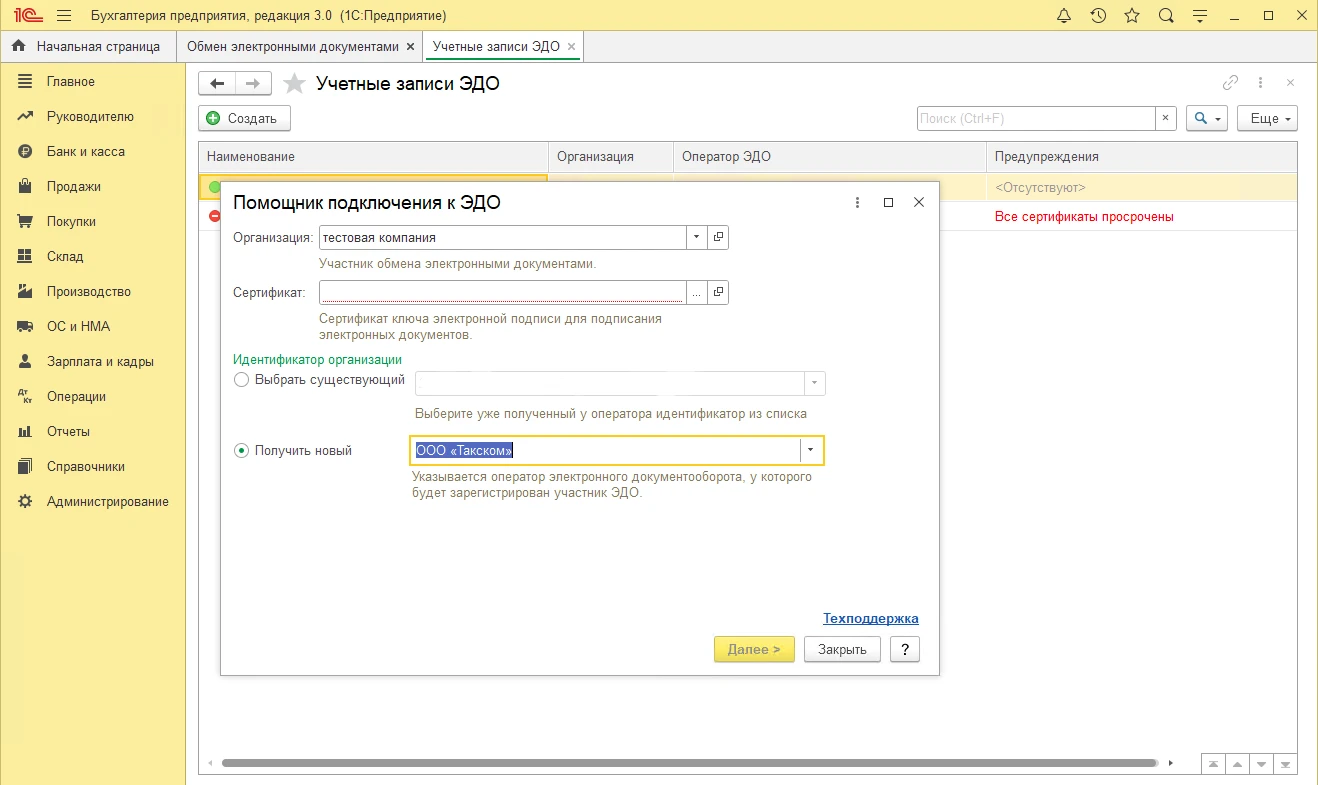Viewport: 1318px width, 785px height.
Task: Click the notifications bell icon
Action: tap(1064, 16)
